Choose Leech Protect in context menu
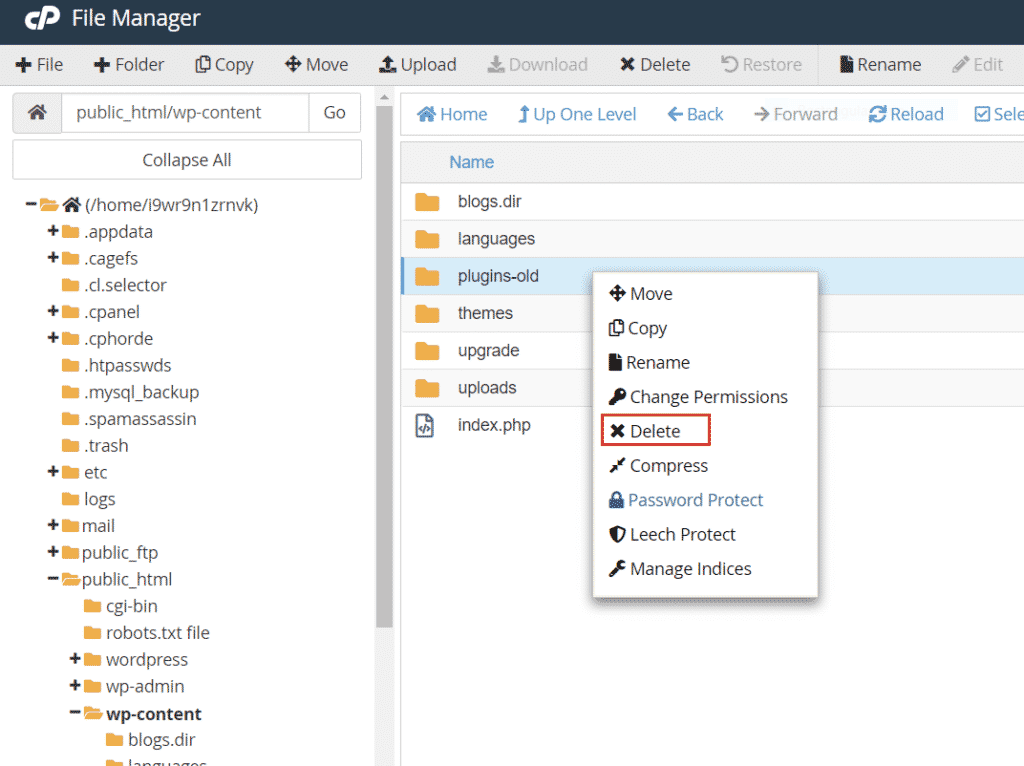This screenshot has width=1024, height=766. click(x=672, y=535)
